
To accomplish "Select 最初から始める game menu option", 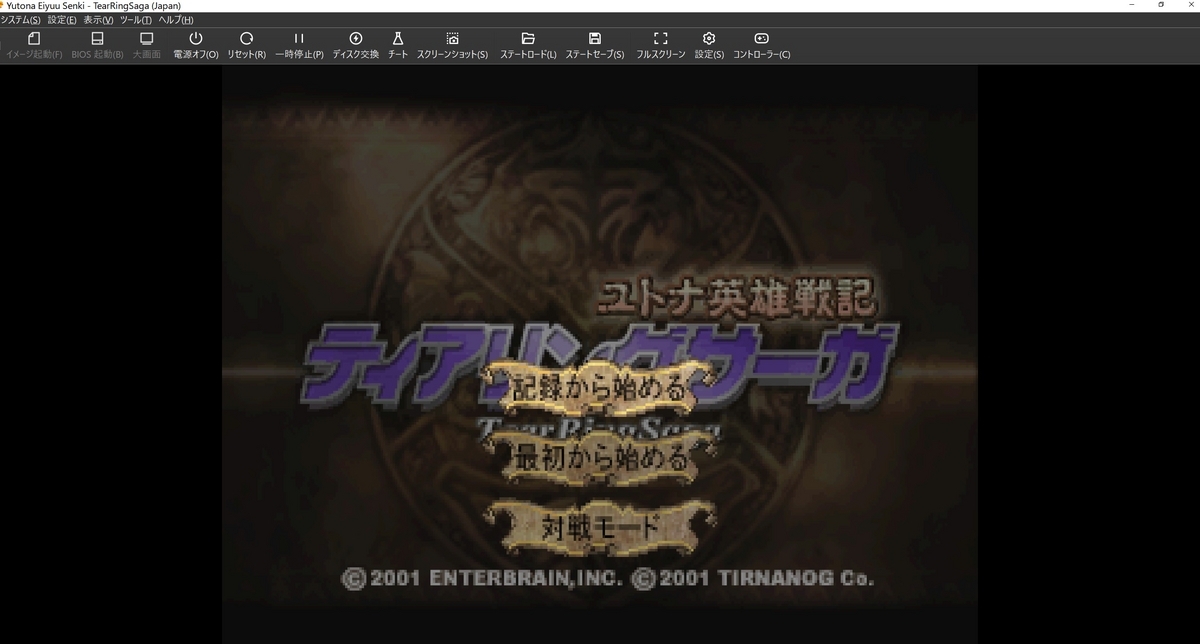I will 599,460.
